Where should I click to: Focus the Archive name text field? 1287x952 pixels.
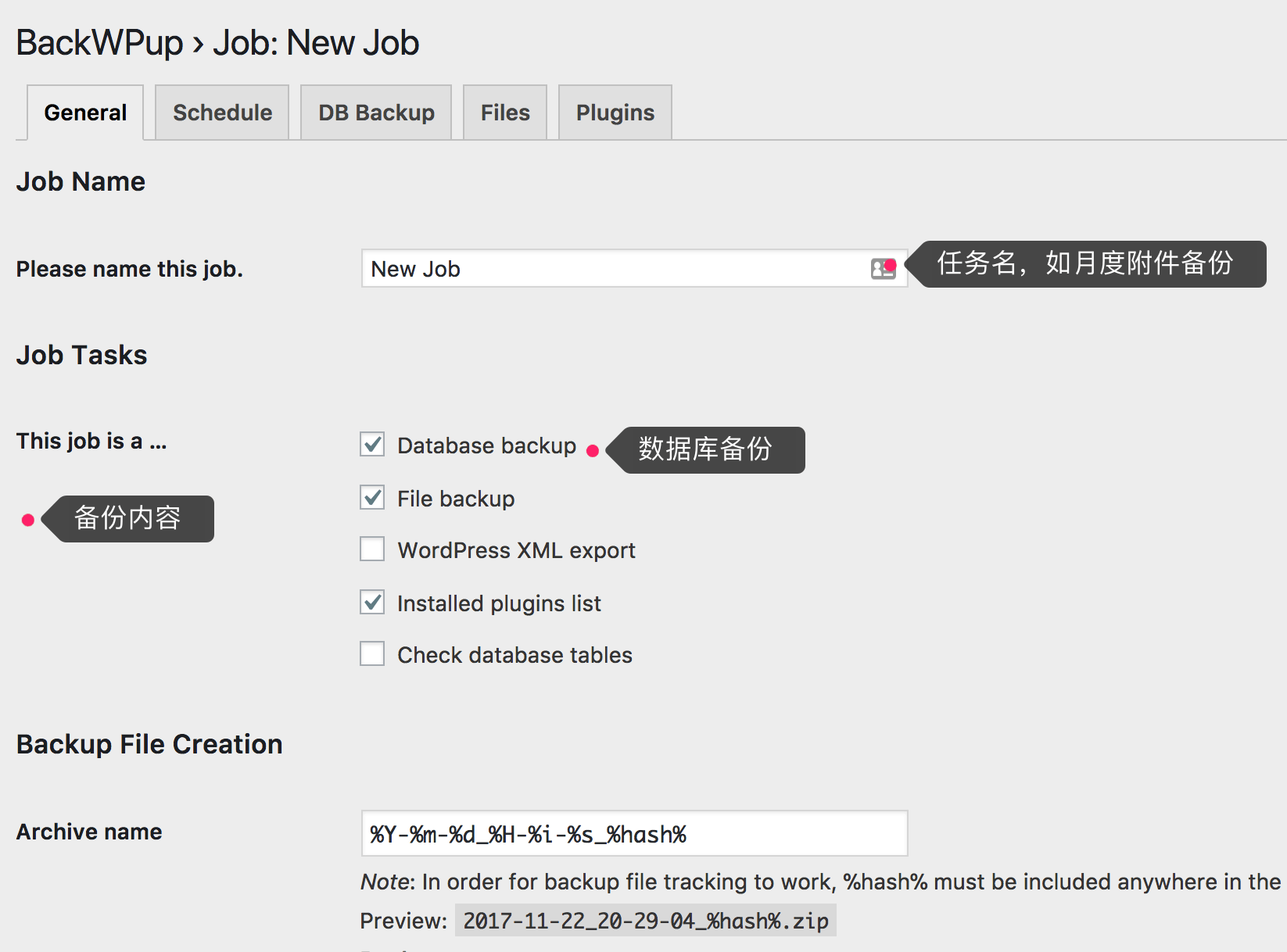pyautogui.click(x=633, y=834)
